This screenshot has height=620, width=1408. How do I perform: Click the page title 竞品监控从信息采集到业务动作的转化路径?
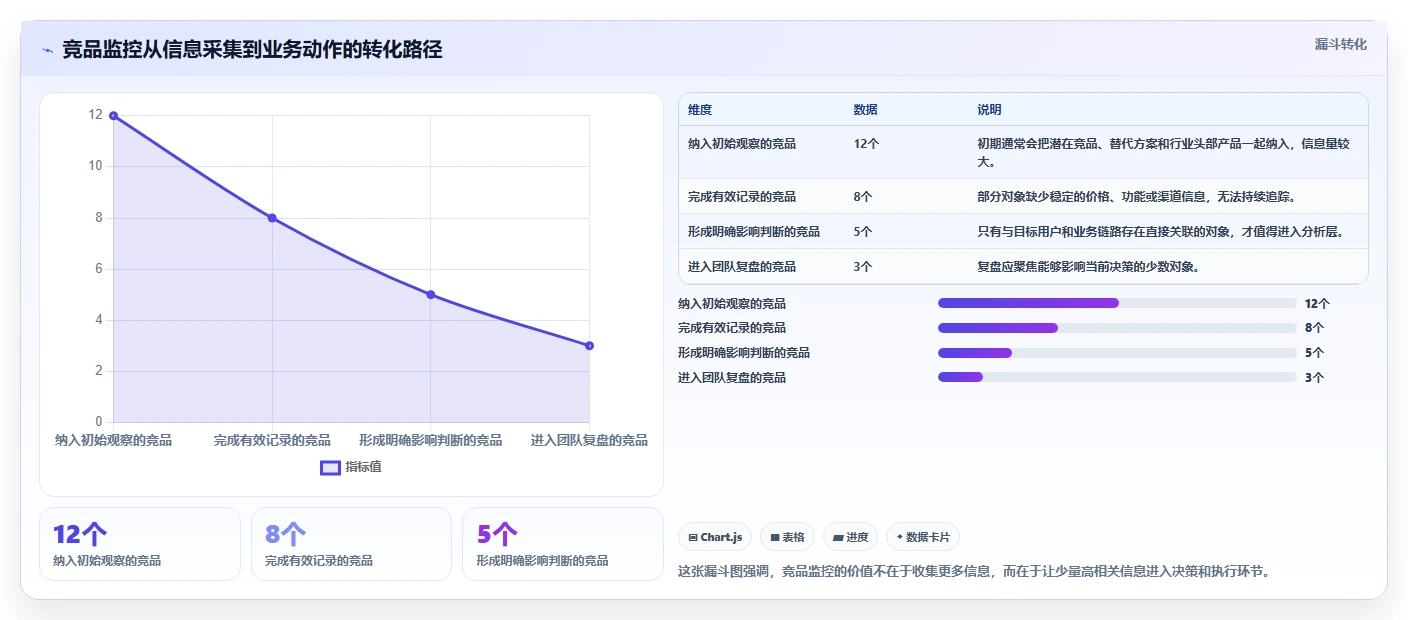(252, 50)
